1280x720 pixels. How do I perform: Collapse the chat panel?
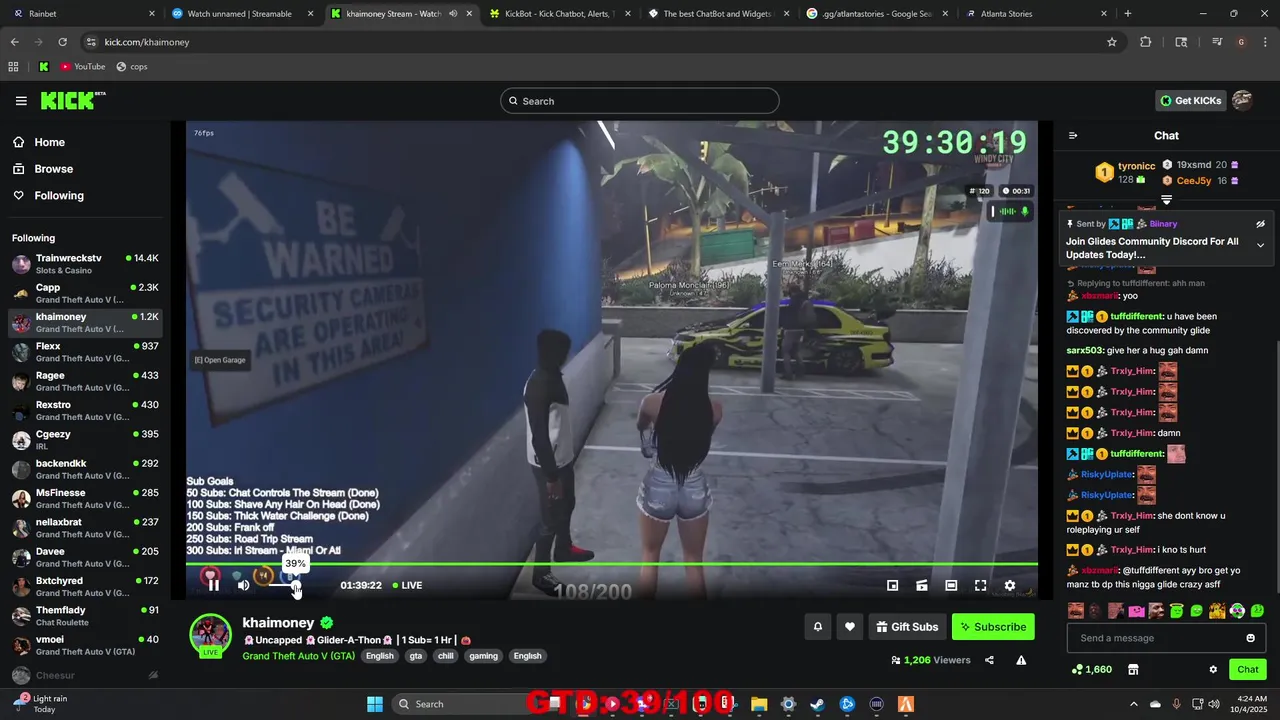click(x=1073, y=135)
